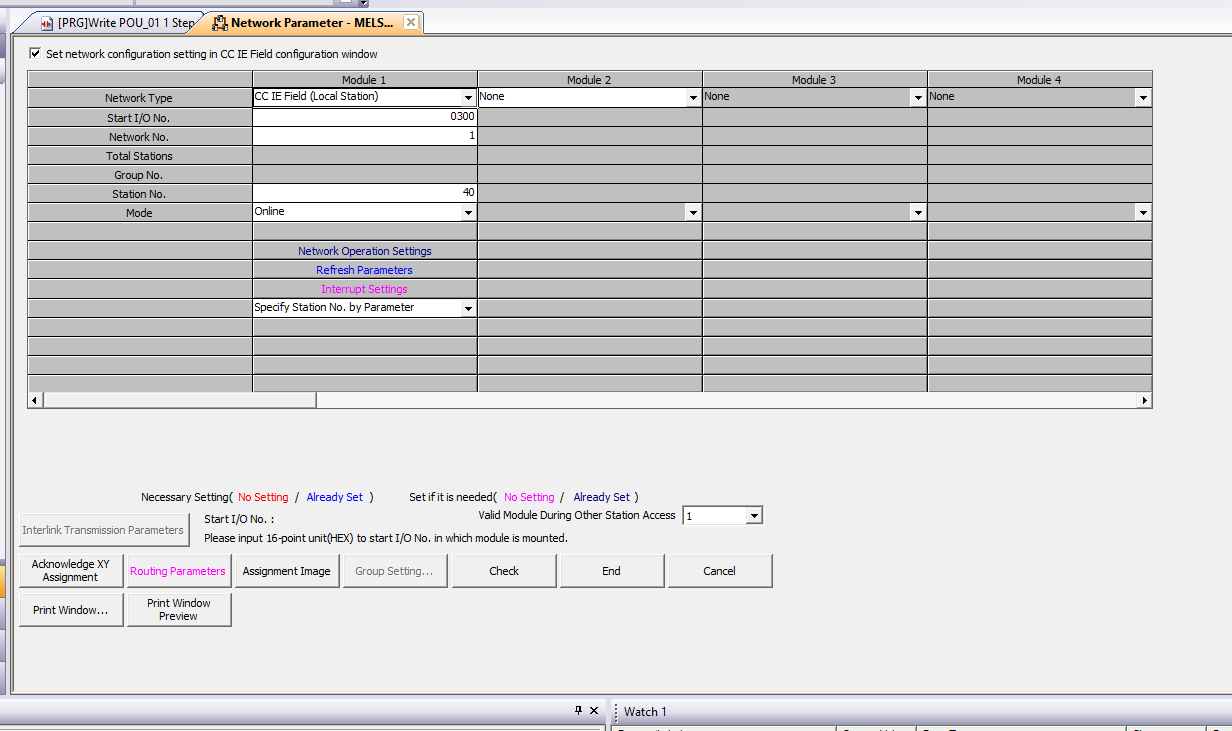The height and width of the screenshot is (731, 1232).
Task: Click the pin icon on the bottom panel
Action: (578, 711)
